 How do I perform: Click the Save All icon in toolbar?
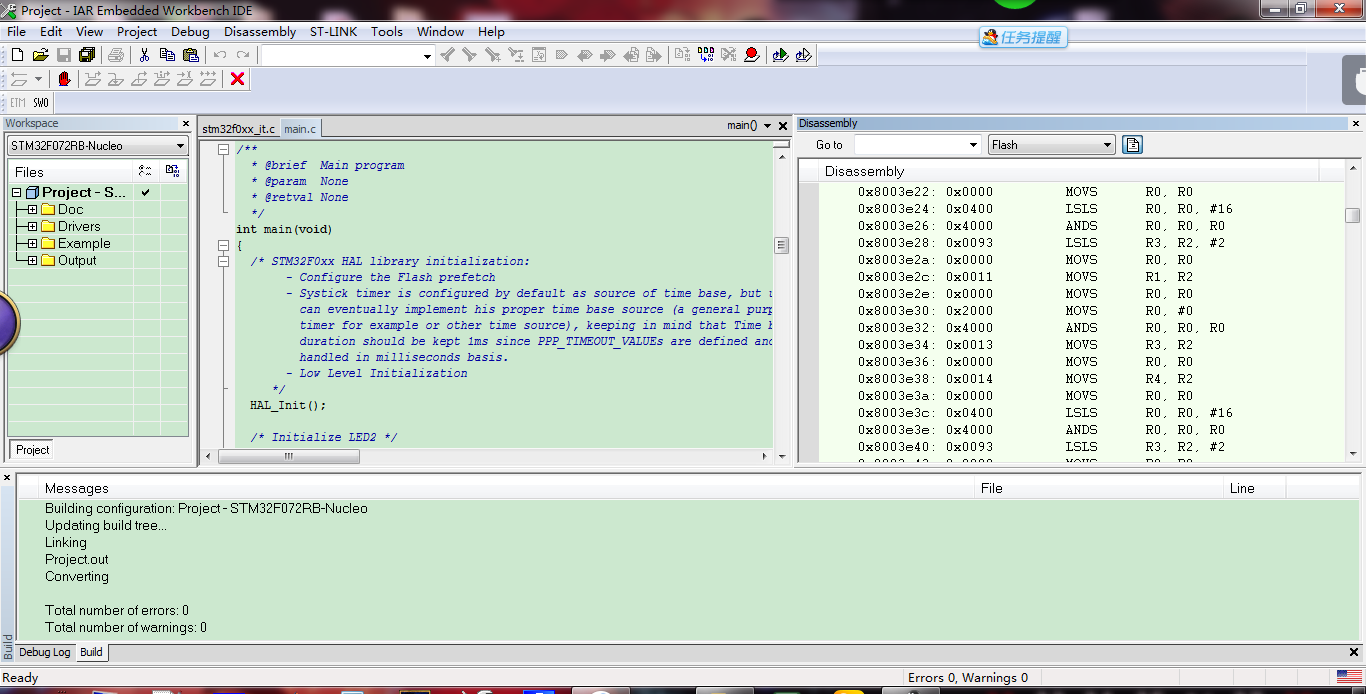tap(87, 55)
